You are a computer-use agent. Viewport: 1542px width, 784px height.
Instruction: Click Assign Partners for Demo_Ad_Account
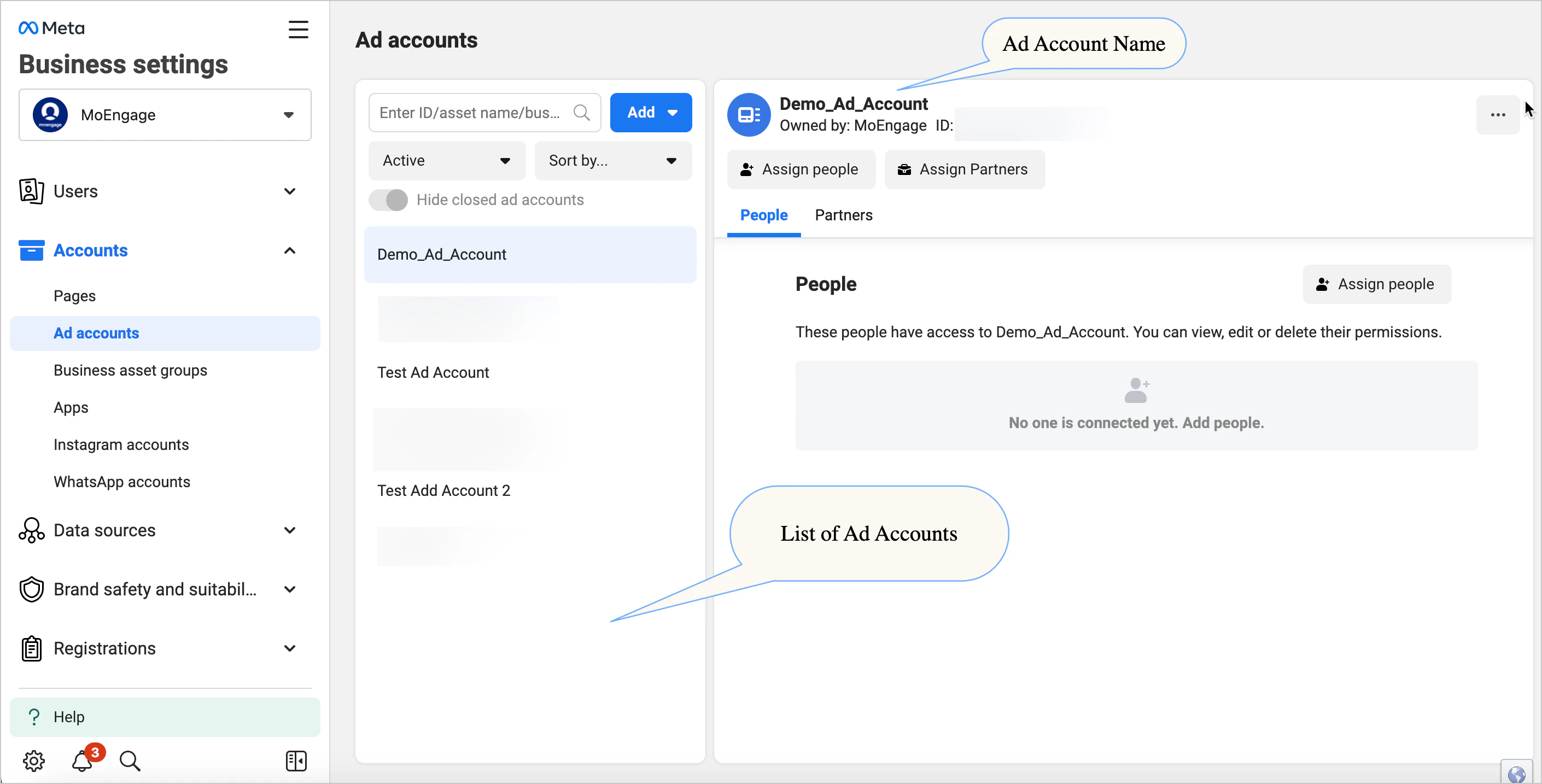coord(965,169)
